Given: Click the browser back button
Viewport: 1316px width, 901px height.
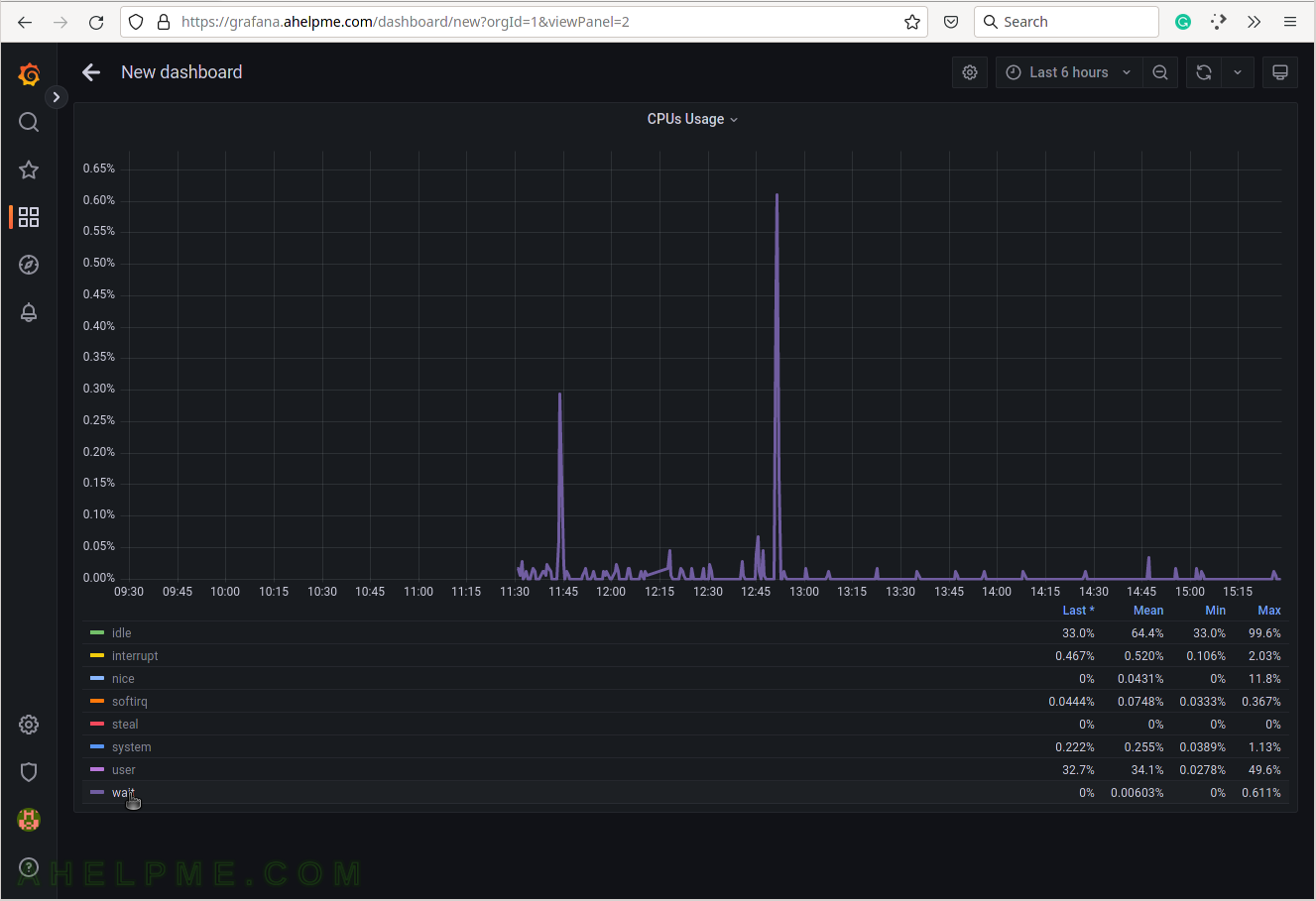Looking at the screenshot, I should [25, 22].
